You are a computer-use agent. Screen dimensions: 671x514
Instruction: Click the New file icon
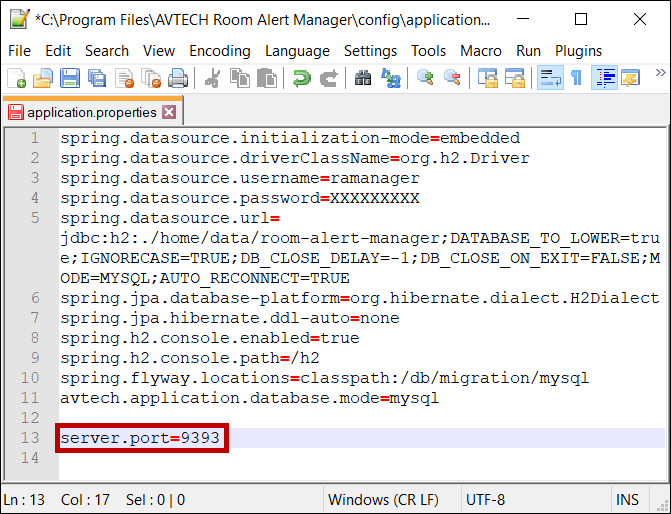click(16, 78)
